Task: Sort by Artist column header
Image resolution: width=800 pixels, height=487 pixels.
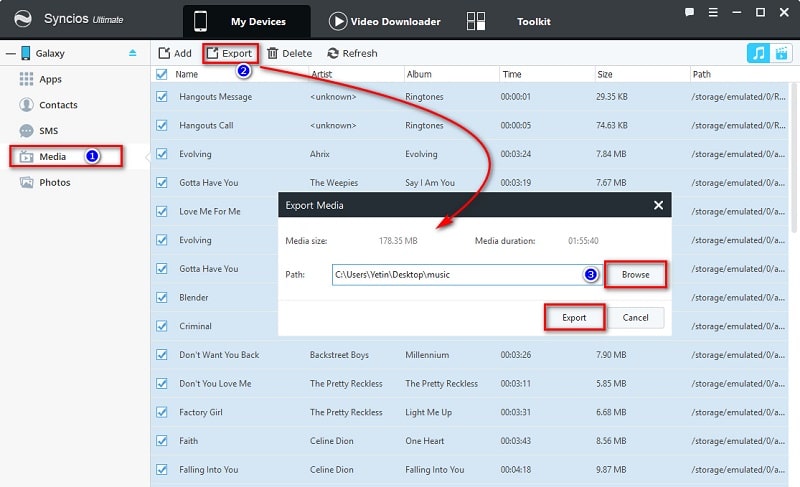Action: coord(321,74)
